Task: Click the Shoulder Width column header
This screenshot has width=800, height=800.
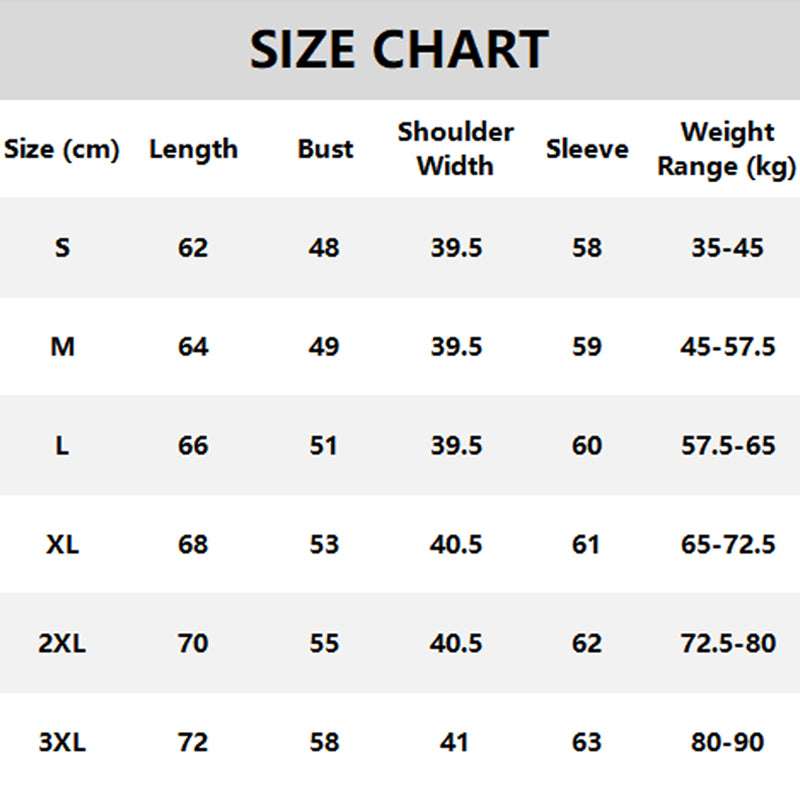Action: coord(455,148)
